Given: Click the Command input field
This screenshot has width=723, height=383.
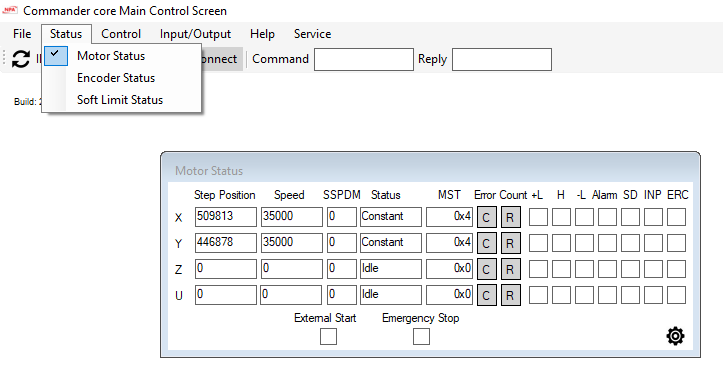Looking at the screenshot, I should point(364,59).
